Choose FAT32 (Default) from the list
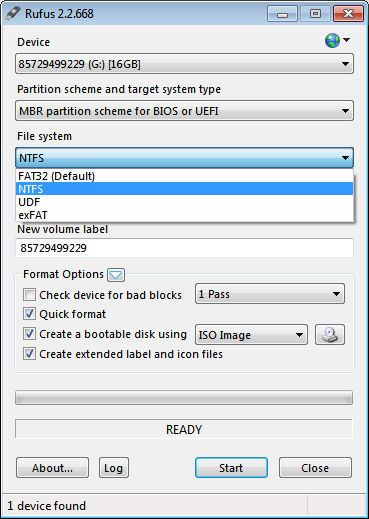Screen dimensions: 369x519 click(x=184, y=176)
